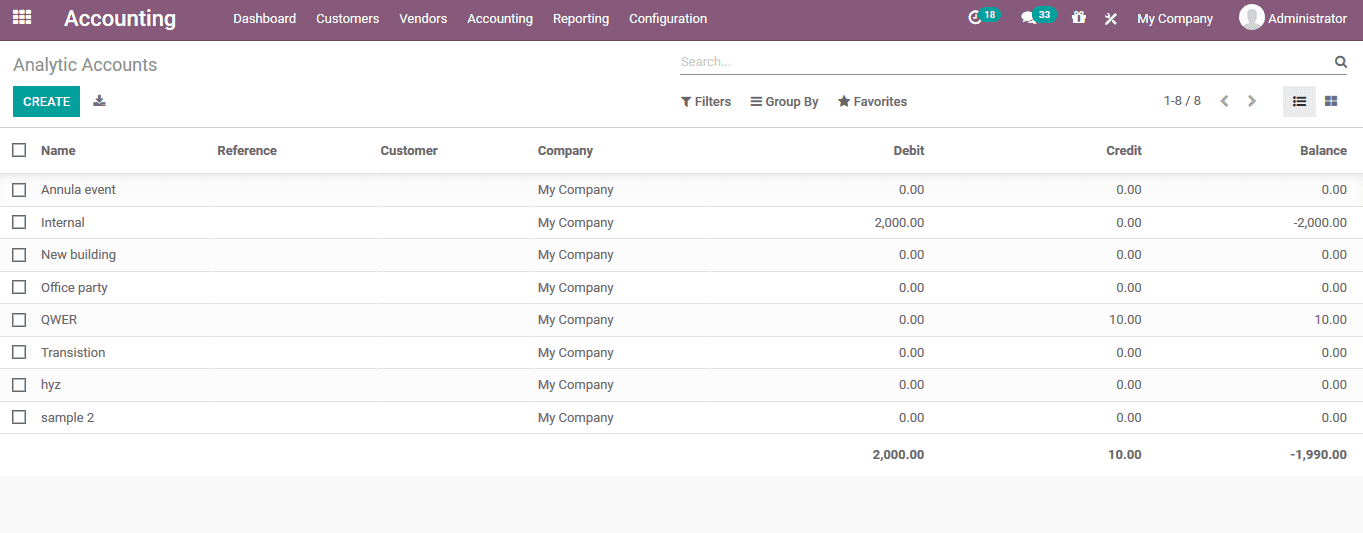Screen dimensions: 1363x533
Task: Check the box for the Internal account
Action: [x=19, y=222]
